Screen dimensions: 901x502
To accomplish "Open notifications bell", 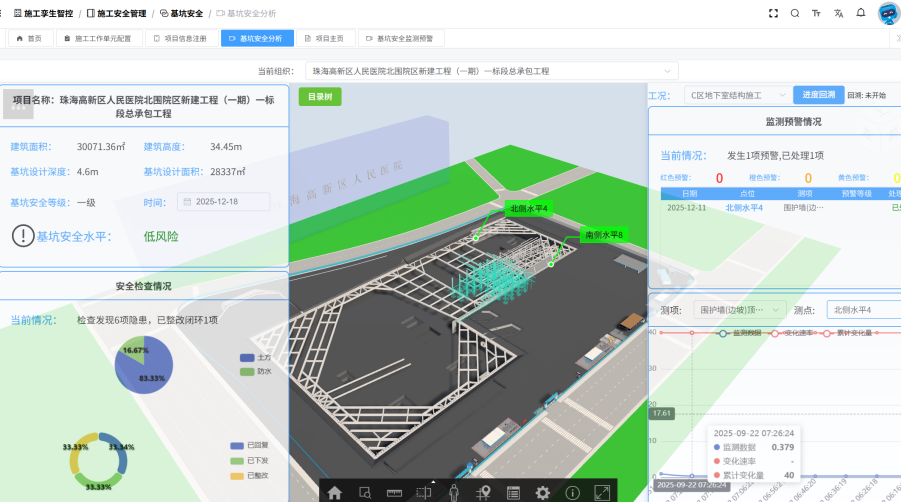I will (861, 13).
